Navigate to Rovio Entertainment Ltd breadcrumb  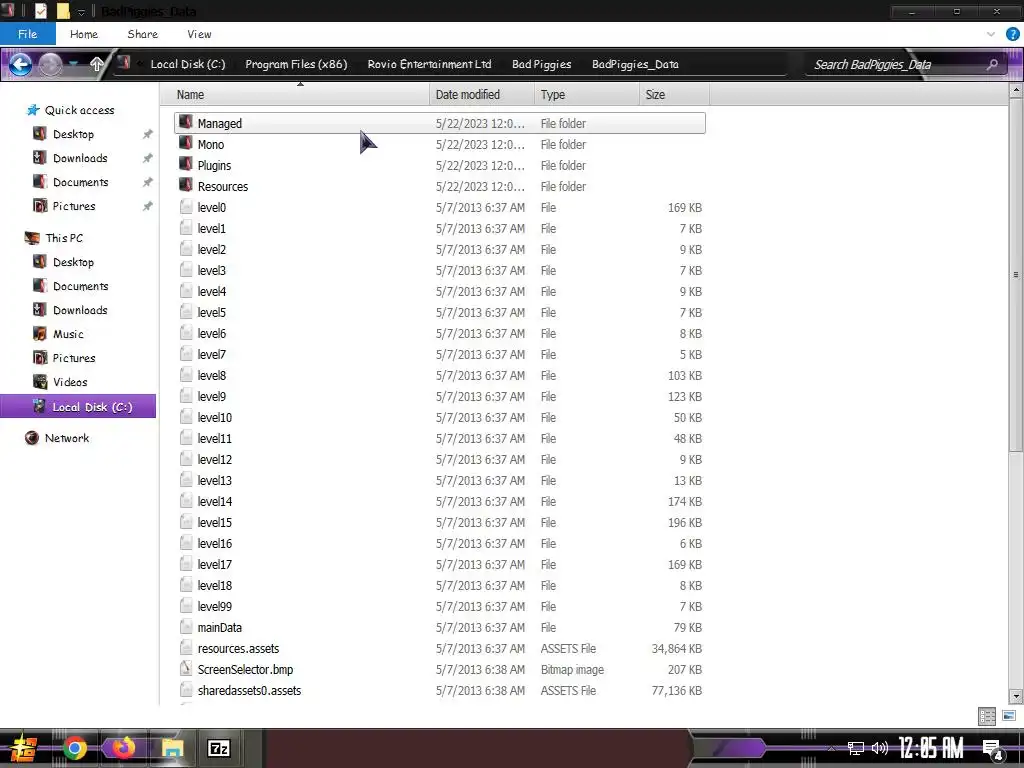(429, 64)
